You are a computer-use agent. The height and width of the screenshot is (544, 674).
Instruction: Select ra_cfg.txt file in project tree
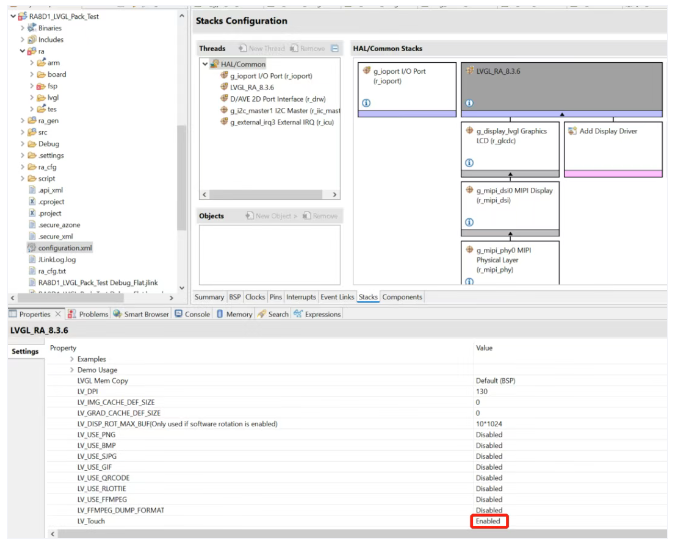pyautogui.click(x=52, y=271)
